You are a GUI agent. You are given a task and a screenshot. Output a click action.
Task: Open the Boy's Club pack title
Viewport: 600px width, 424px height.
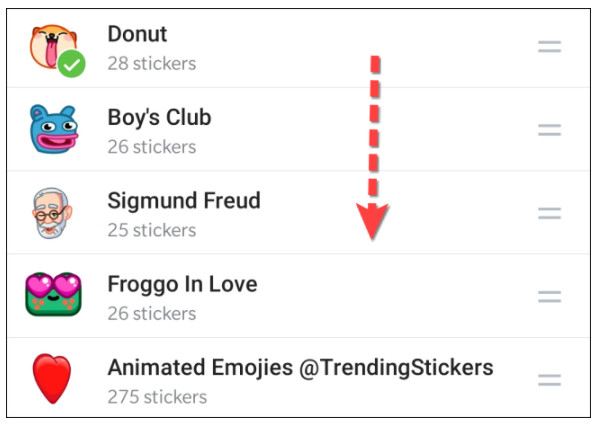[159, 117]
